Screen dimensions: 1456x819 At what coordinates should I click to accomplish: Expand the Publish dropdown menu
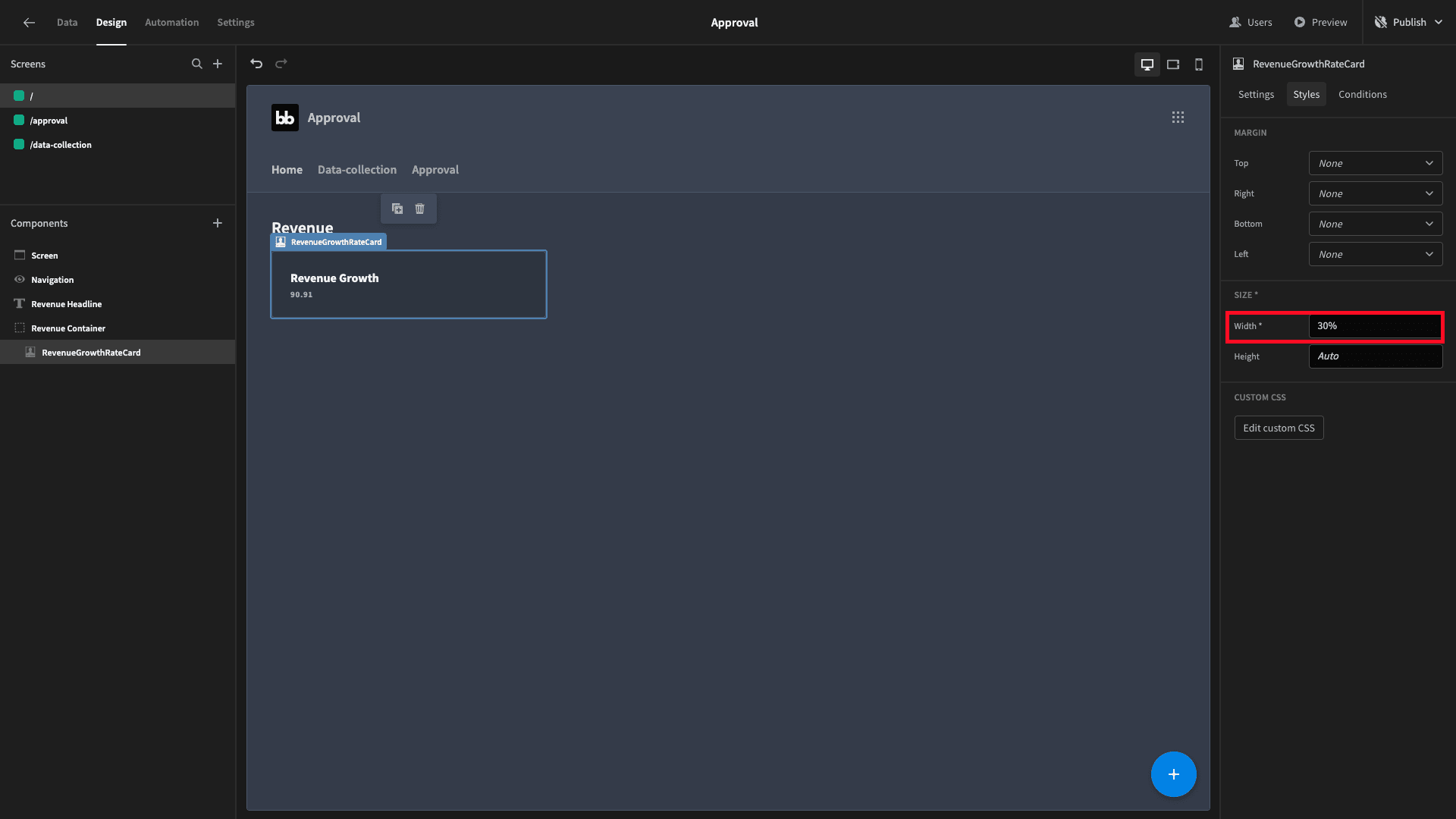point(1439,23)
